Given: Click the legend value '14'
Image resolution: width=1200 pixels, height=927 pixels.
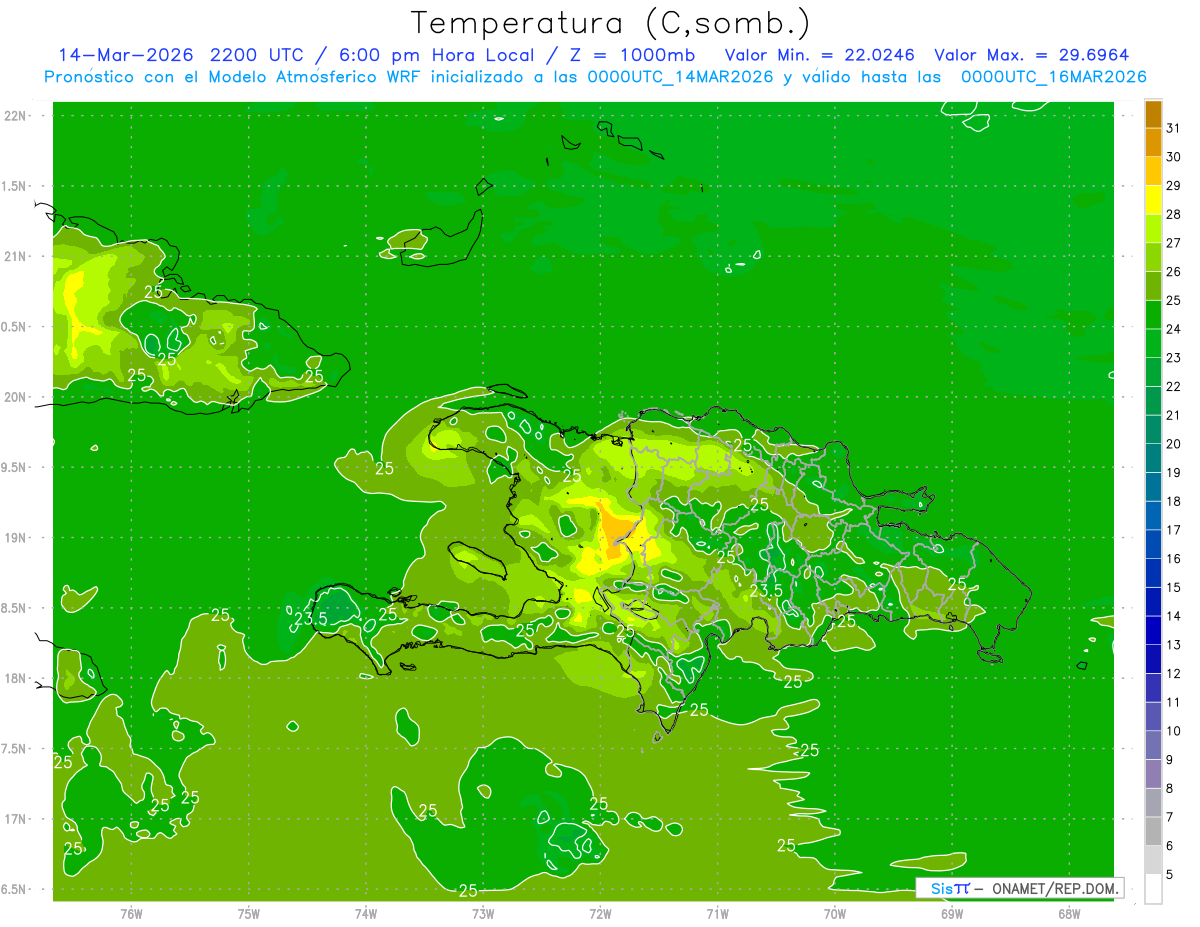Looking at the screenshot, I should (1173, 616).
